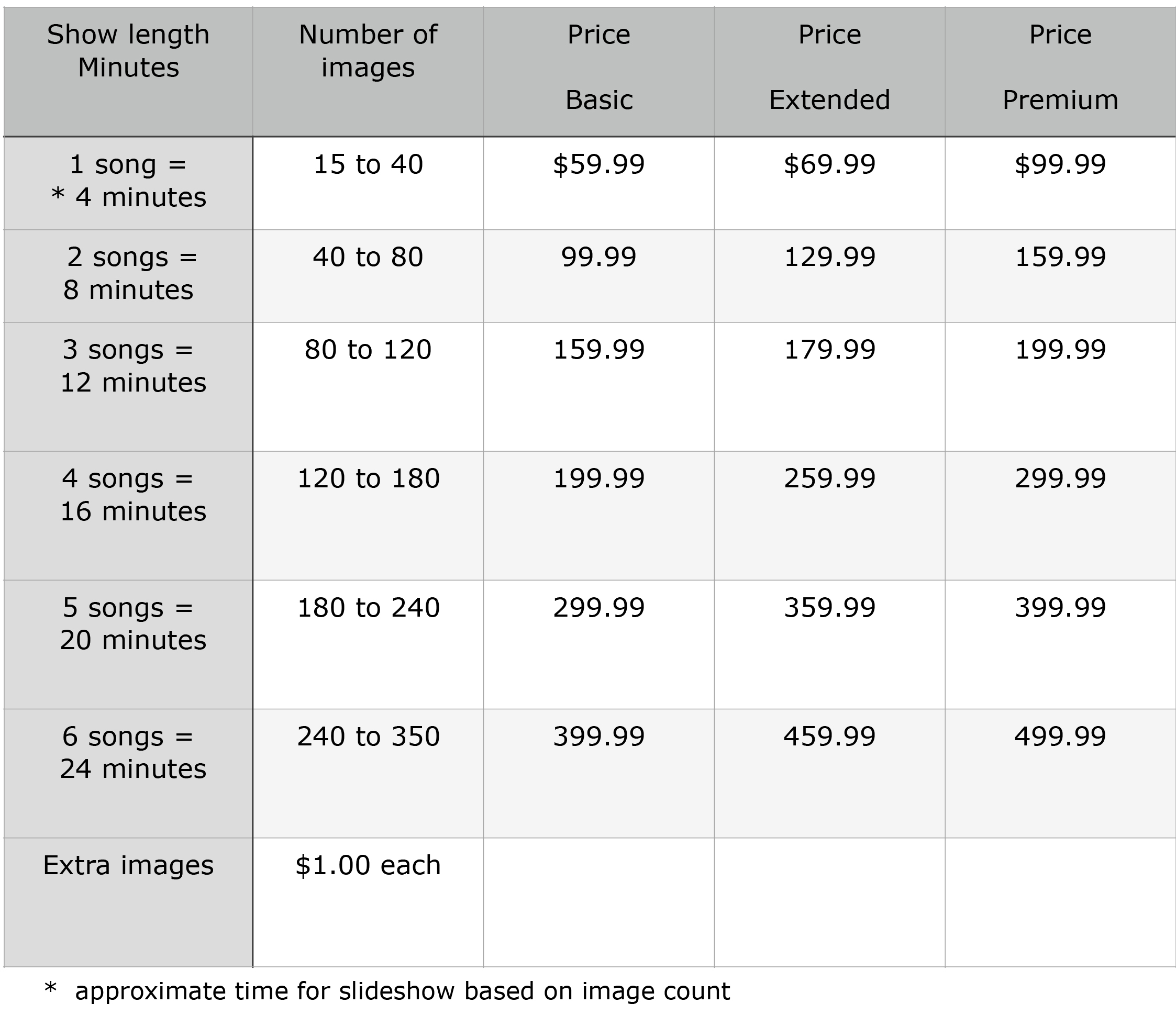
Task: Select the Price Extended column header
Action: [829, 67]
